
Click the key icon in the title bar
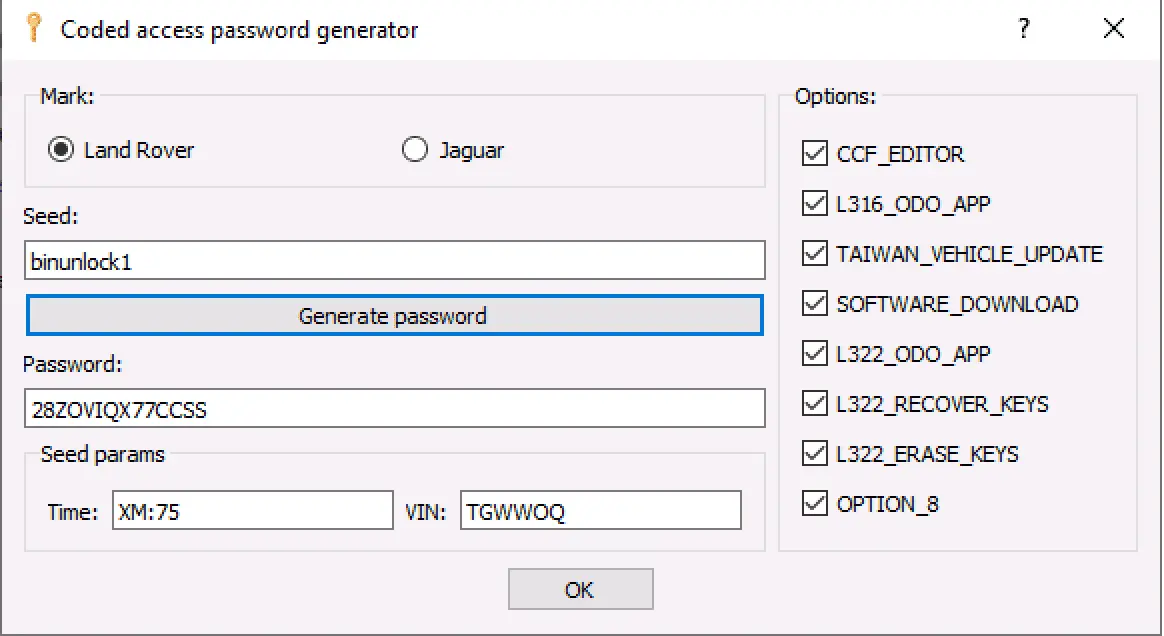[x=33, y=27]
